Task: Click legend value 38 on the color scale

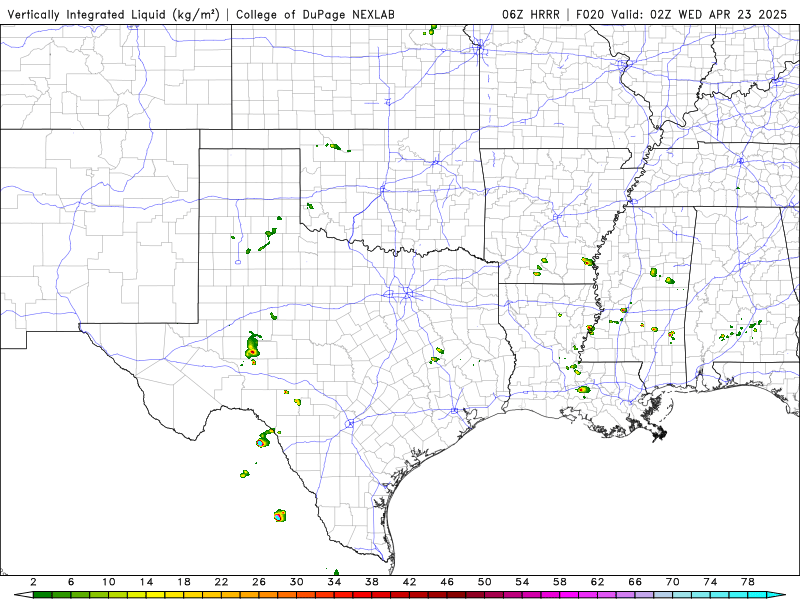Action: click(372, 582)
